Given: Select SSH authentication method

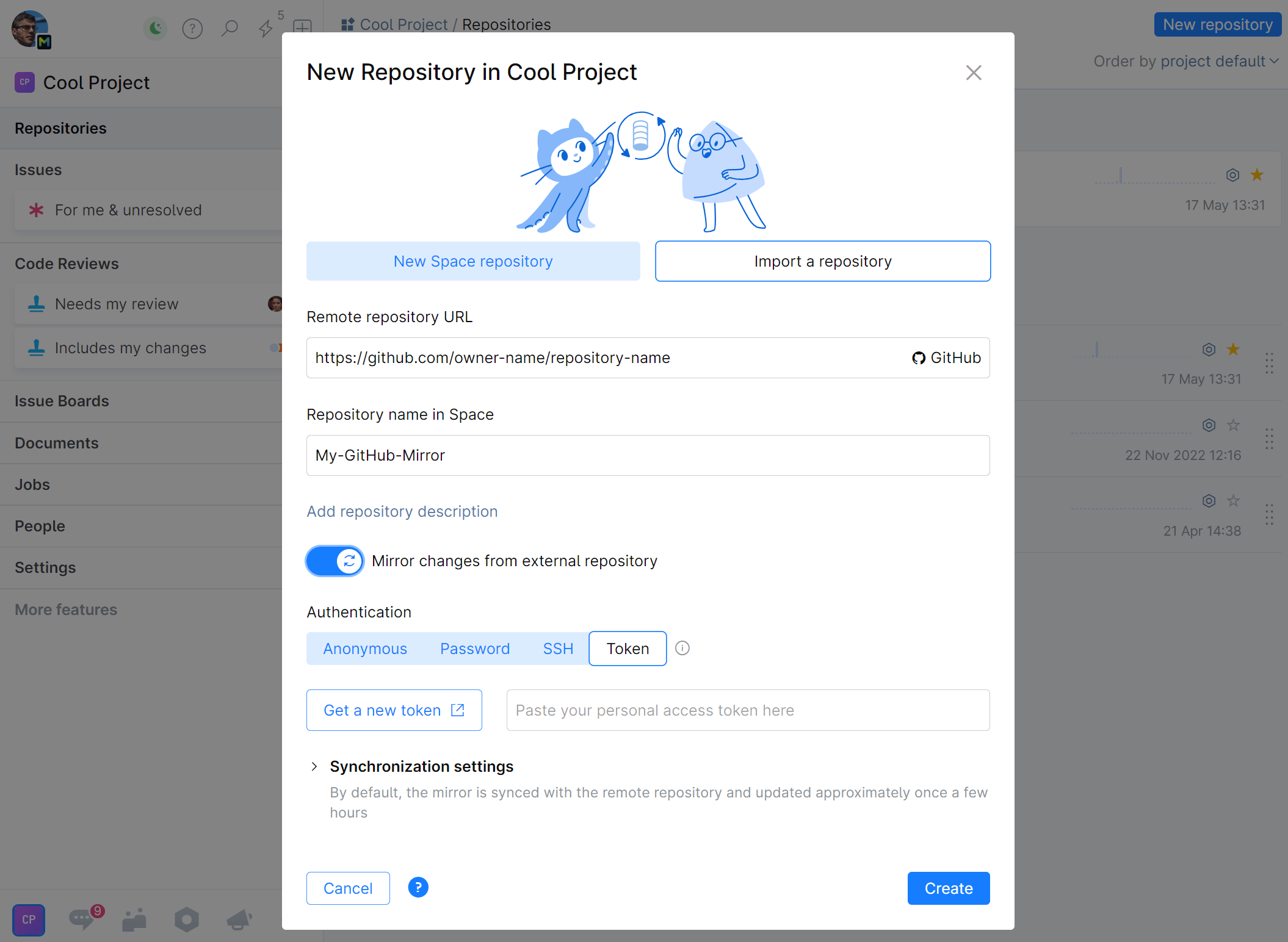Looking at the screenshot, I should [557, 648].
